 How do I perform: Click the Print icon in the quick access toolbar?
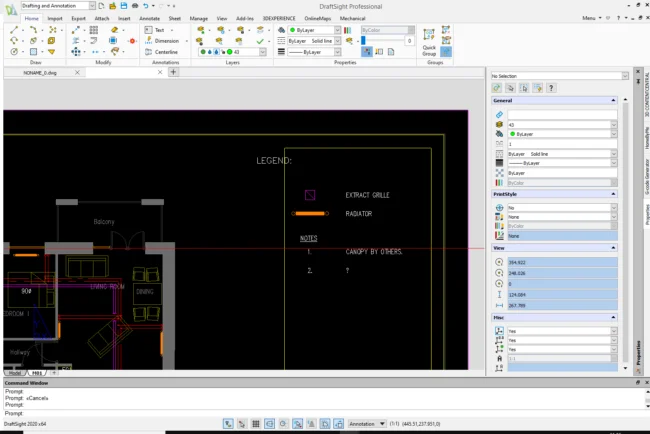(x=133, y=6)
